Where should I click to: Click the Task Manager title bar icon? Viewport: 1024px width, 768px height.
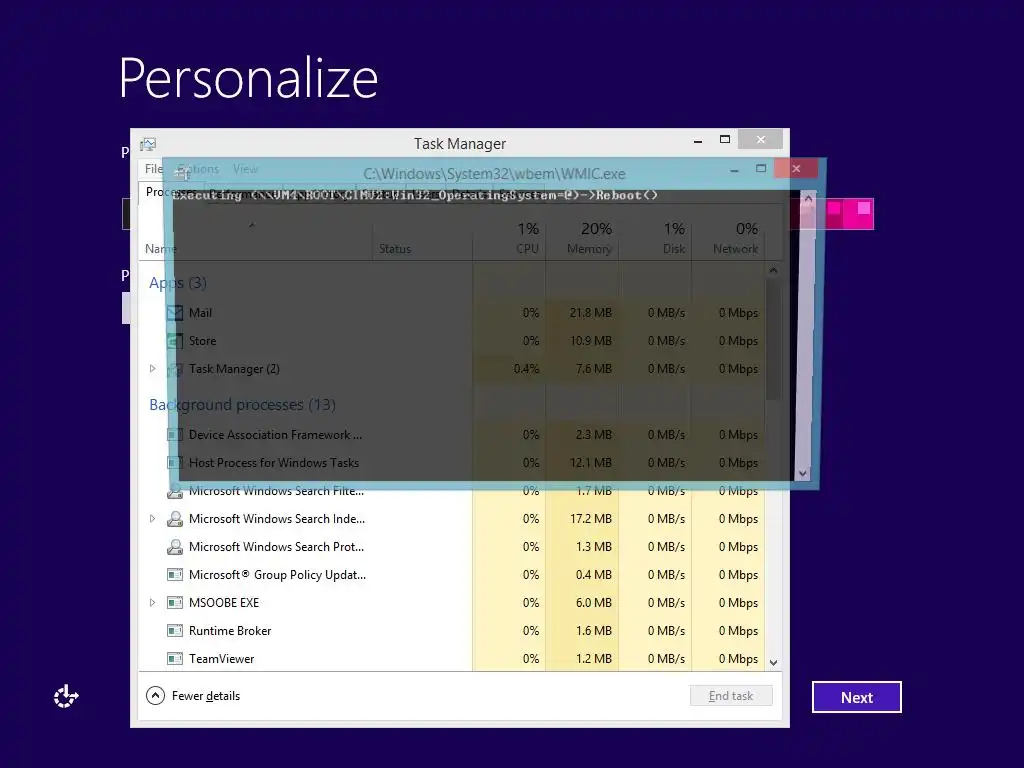(148, 144)
